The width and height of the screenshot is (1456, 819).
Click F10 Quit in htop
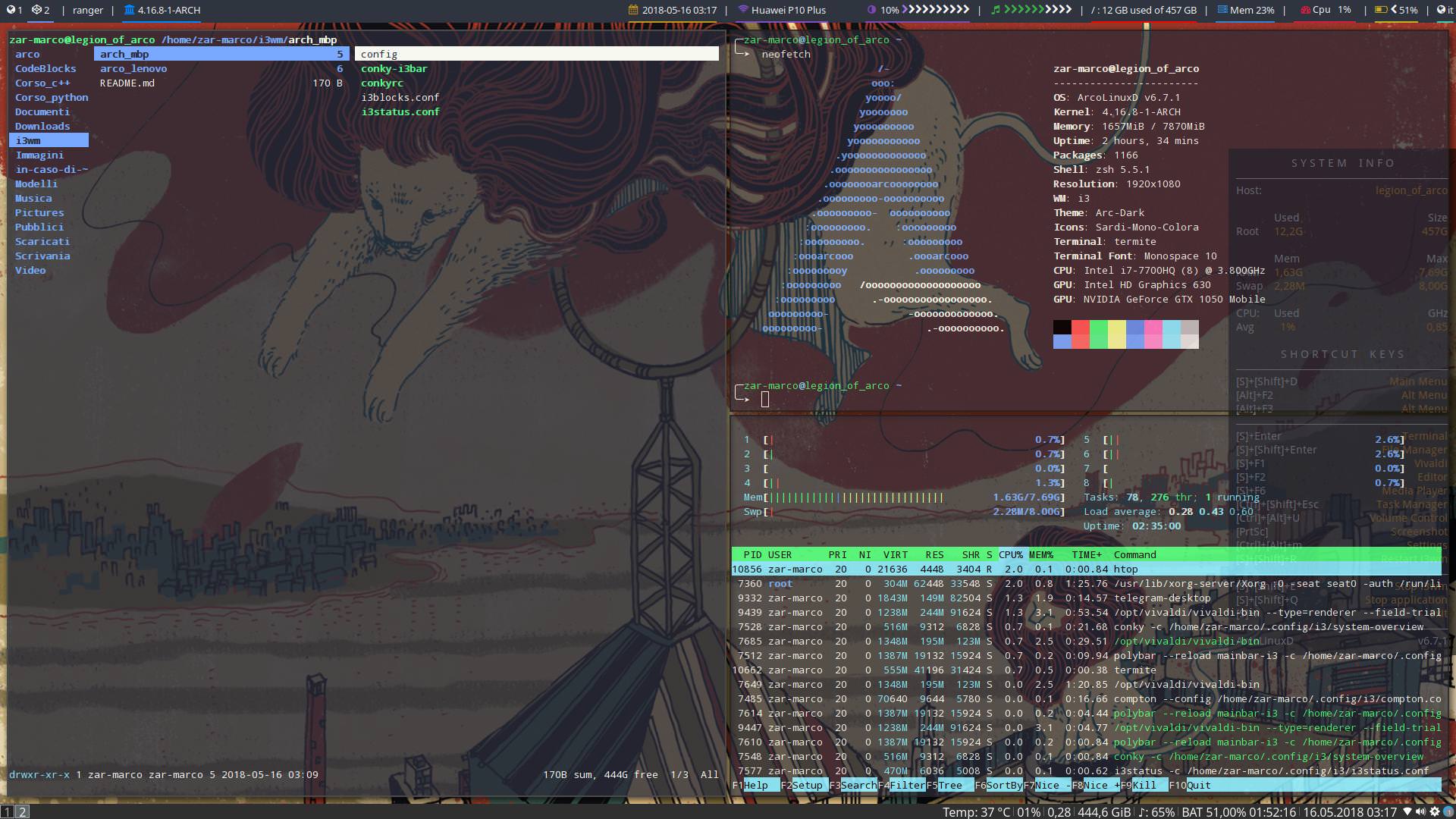point(1198,785)
